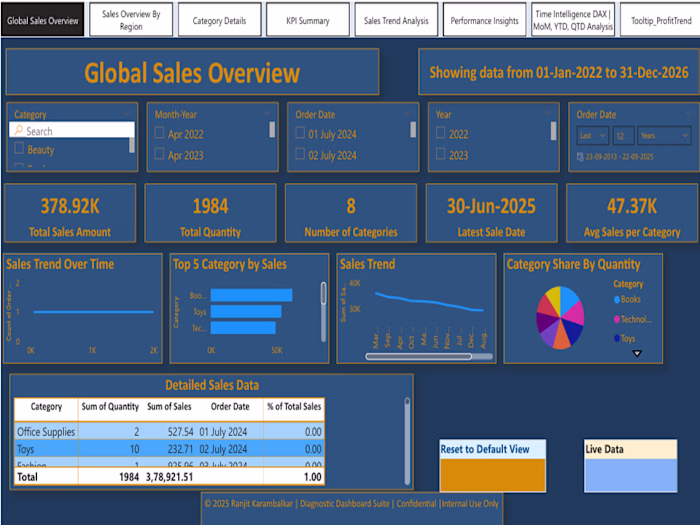700x525 pixels.
Task: Open the Global Sales Overview tab
Action: (x=42, y=20)
